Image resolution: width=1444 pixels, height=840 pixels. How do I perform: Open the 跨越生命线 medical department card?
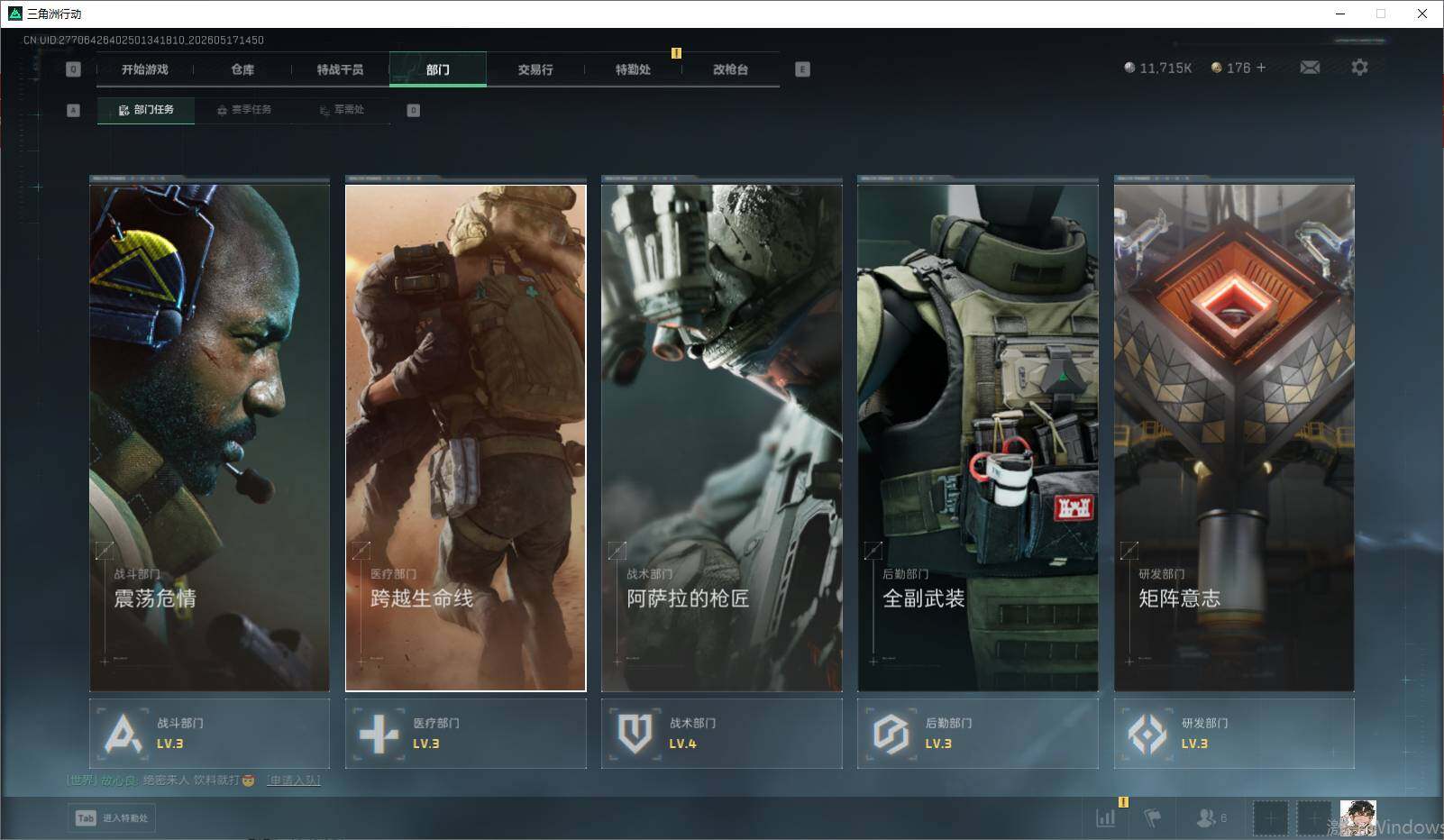(x=466, y=438)
